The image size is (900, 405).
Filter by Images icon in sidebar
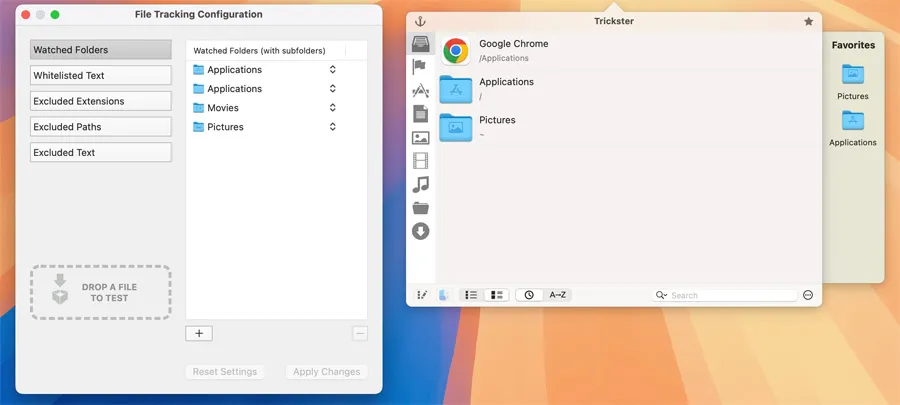(421, 138)
